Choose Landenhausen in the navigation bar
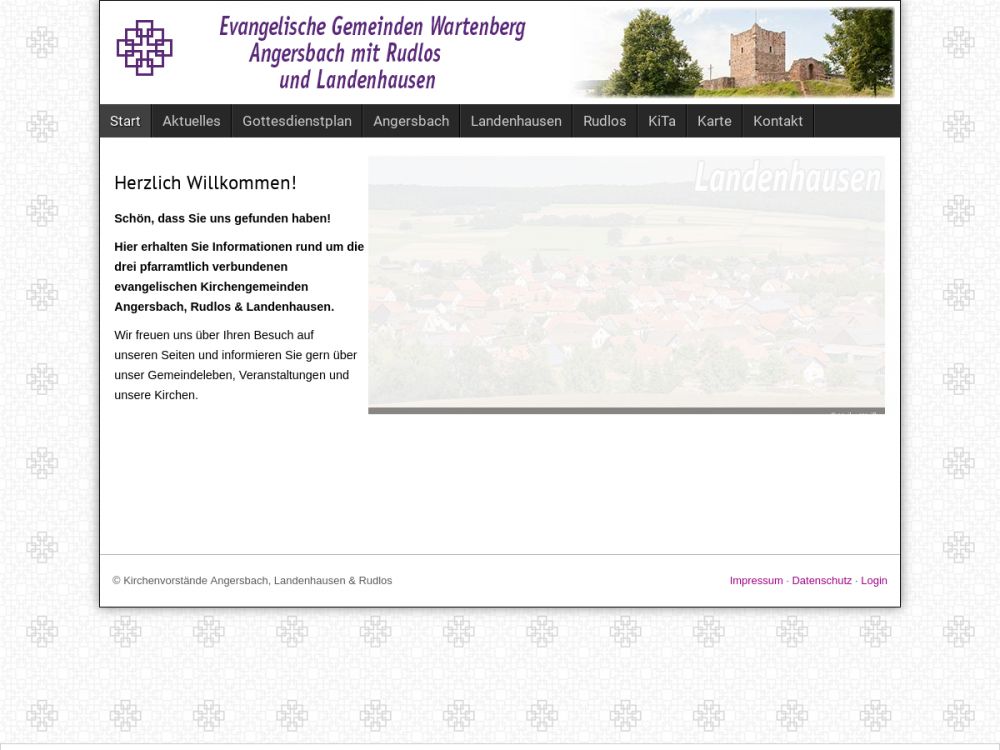 point(516,121)
